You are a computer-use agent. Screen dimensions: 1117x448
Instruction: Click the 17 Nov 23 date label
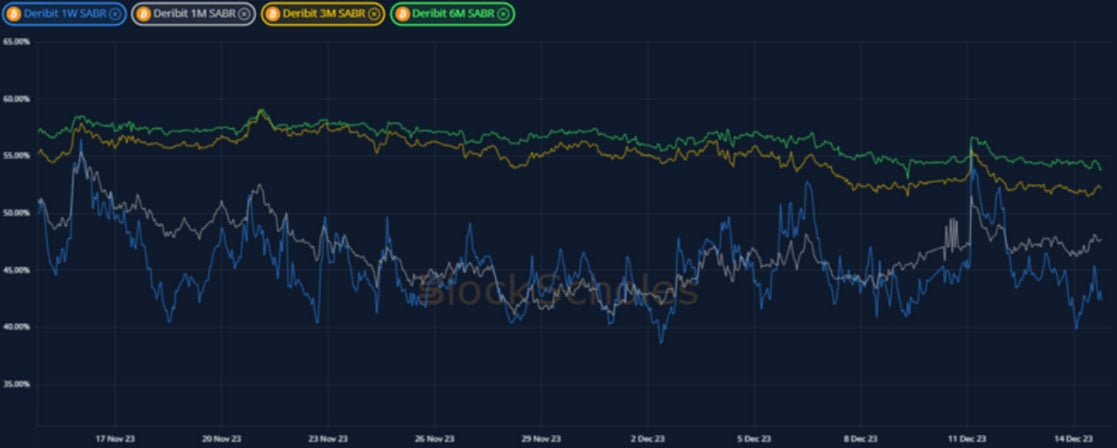point(114,438)
